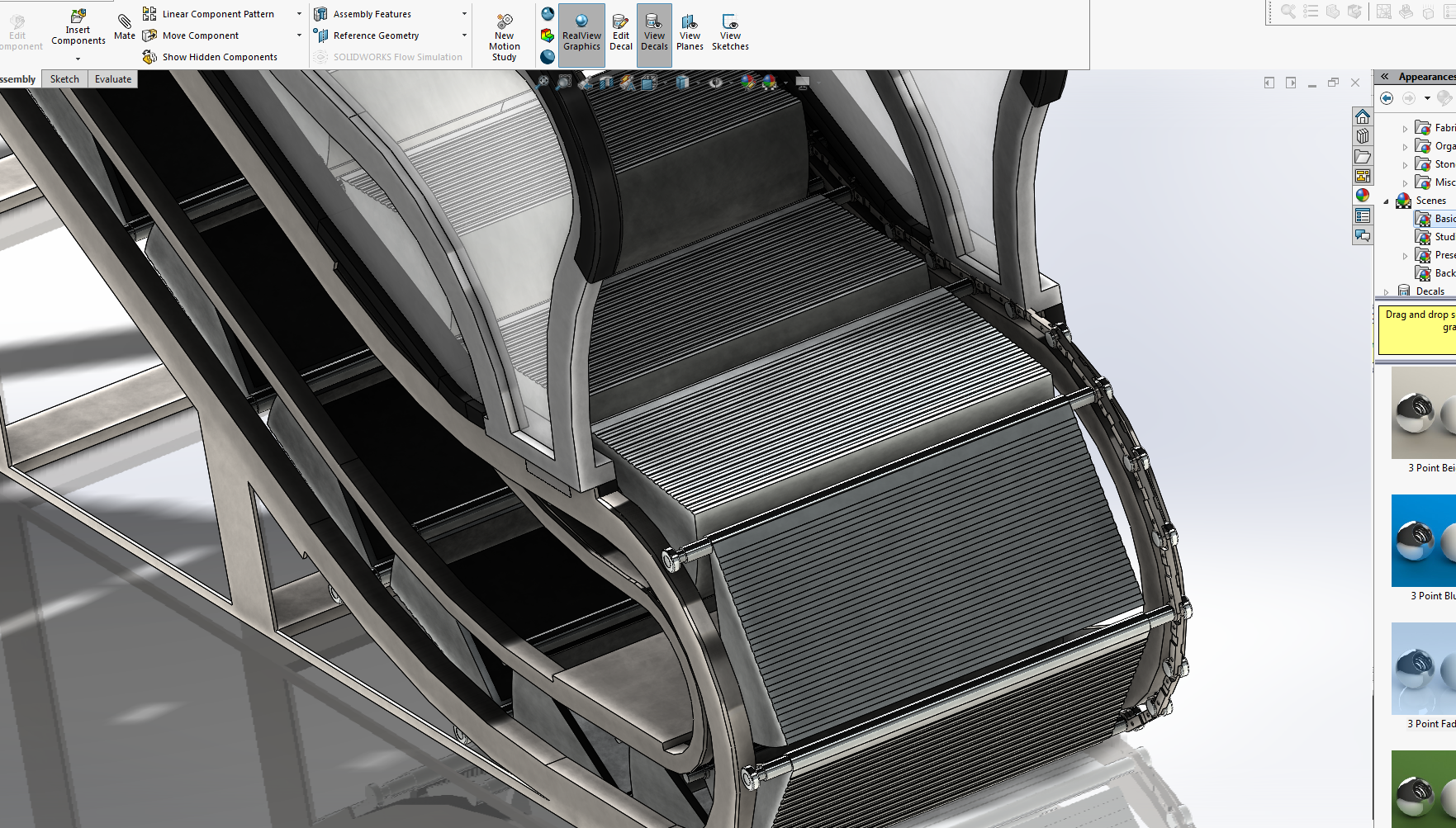Open the Design Library task pane icon

[1363, 136]
